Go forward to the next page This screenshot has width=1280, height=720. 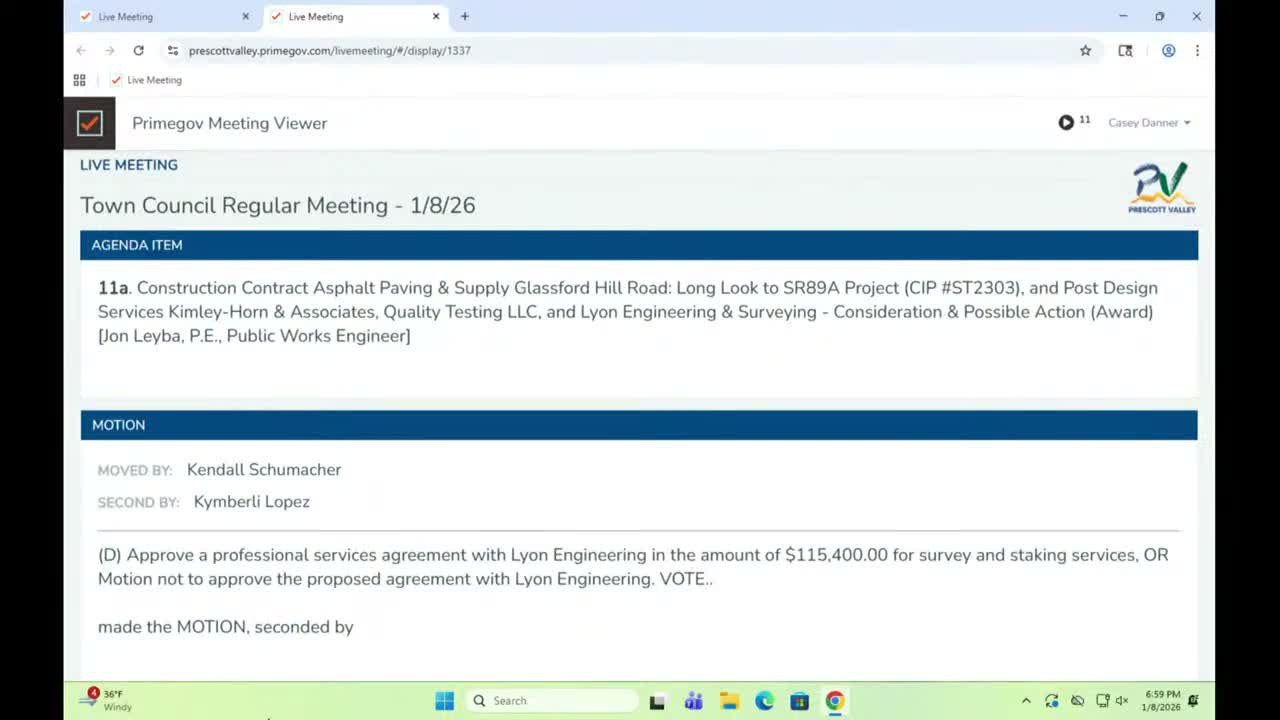click(110, 50)
